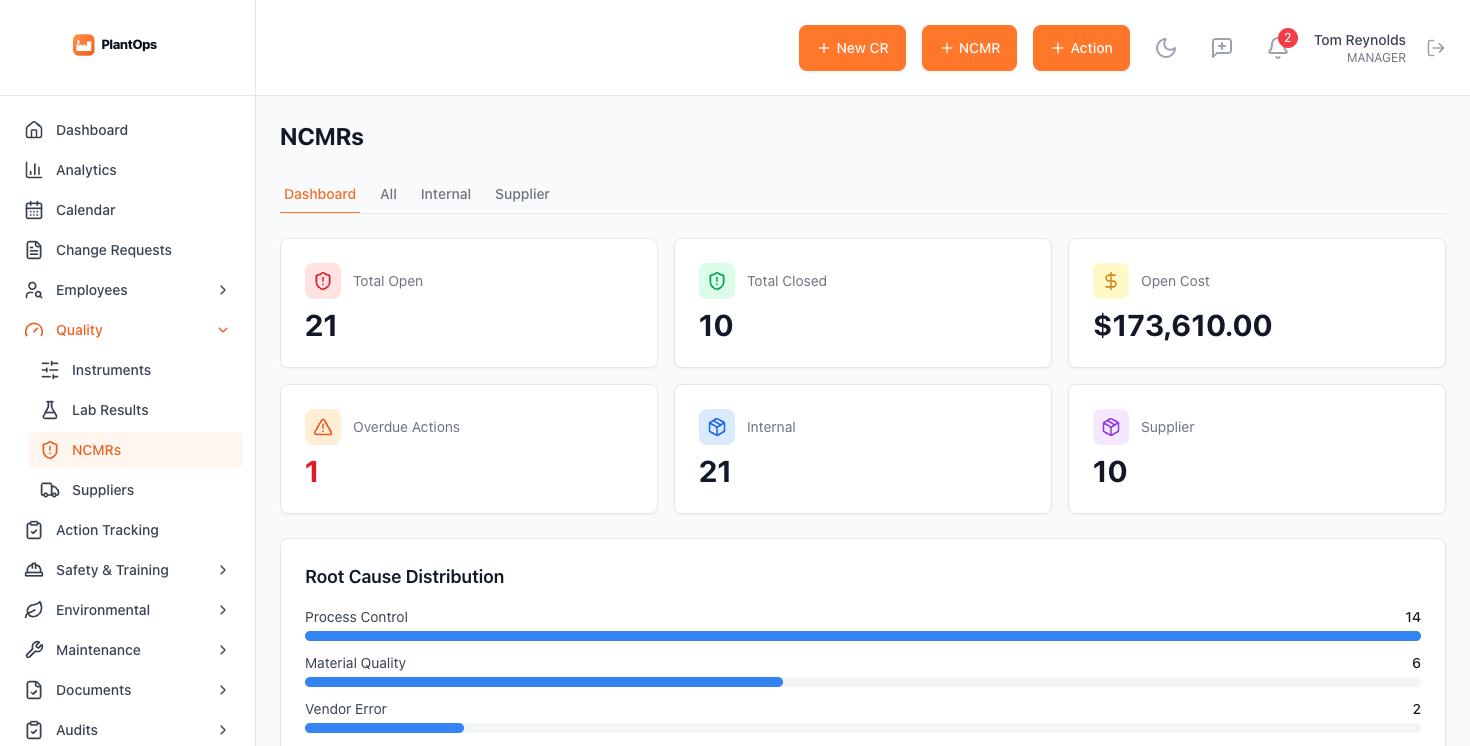Click the orange NCMR button
This screenshot has height=746, width=1470.
click(969, 48)
